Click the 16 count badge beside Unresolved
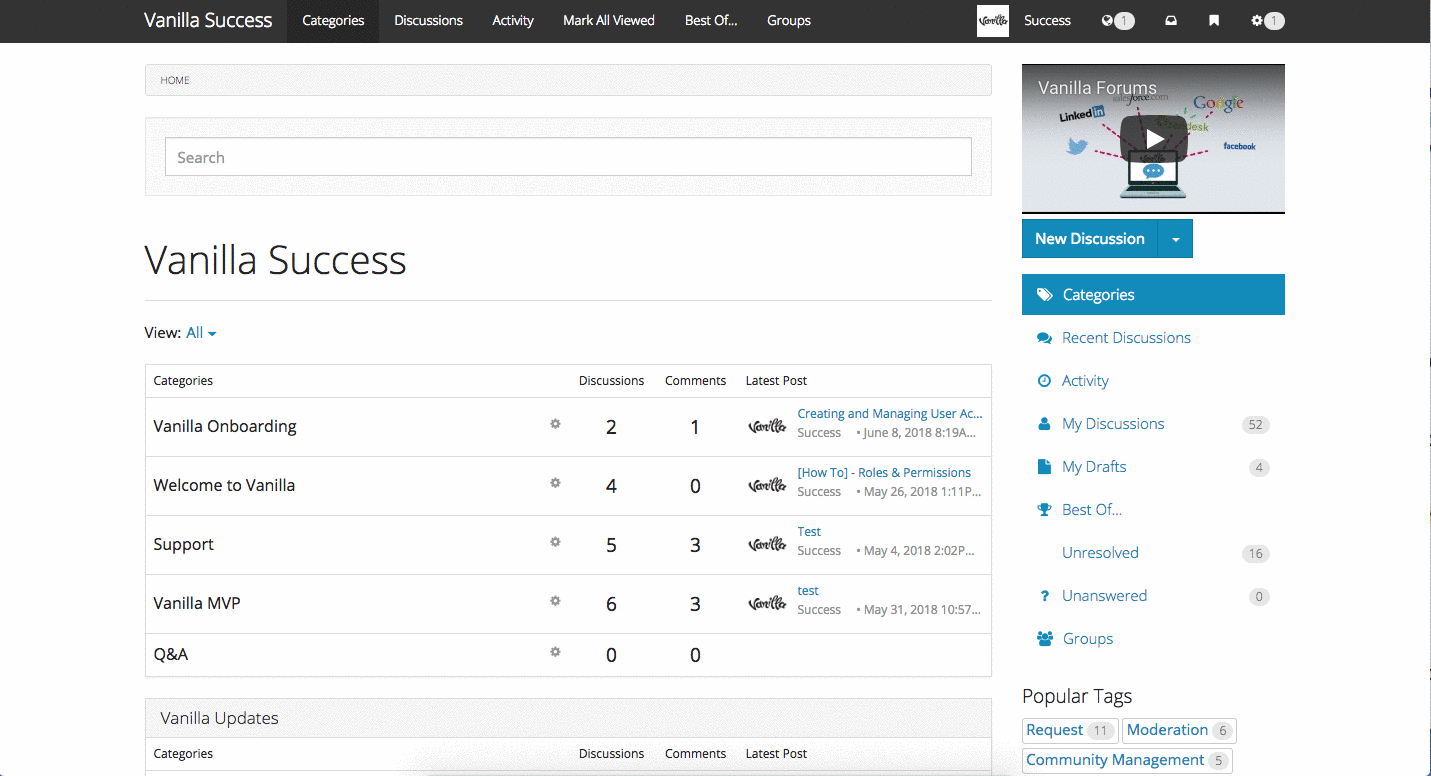1431x776 pixels. pyautogui.click(x=1256, y=554)
